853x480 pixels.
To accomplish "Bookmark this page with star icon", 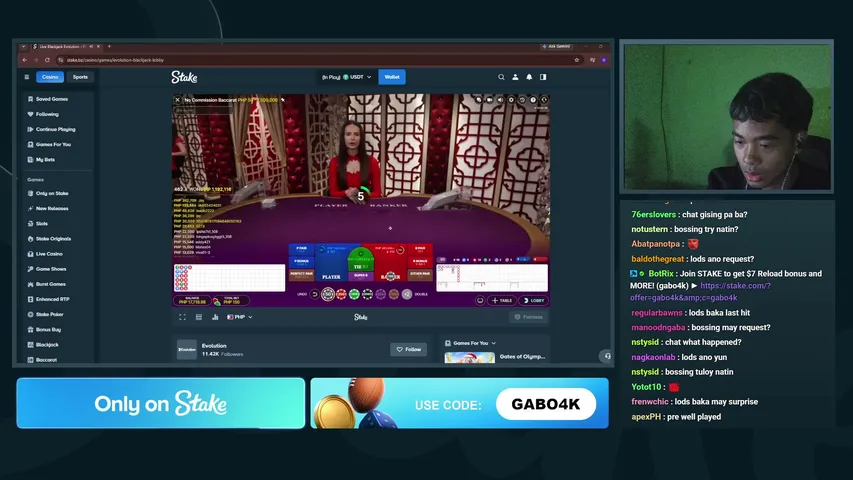I will pos(577,60).
